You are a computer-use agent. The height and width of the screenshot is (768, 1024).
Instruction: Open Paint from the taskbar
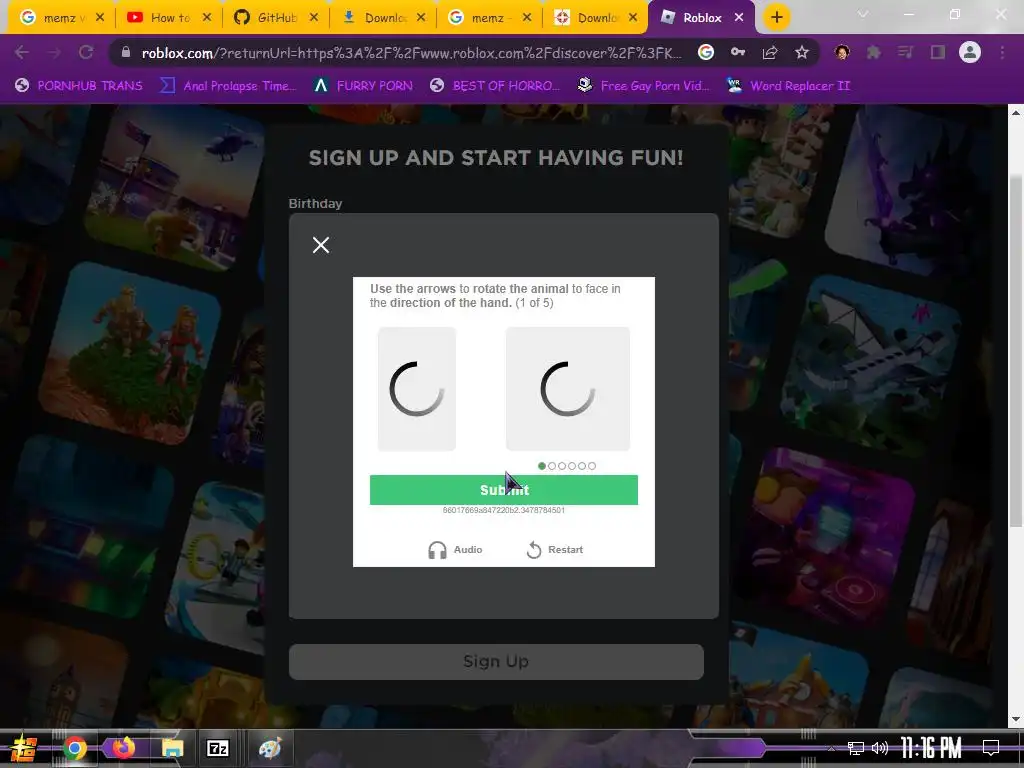(x=270, y=748)
